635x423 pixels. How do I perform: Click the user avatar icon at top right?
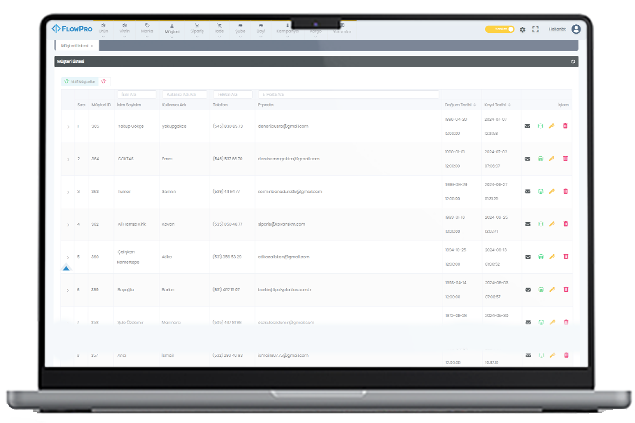pos(576,30)
